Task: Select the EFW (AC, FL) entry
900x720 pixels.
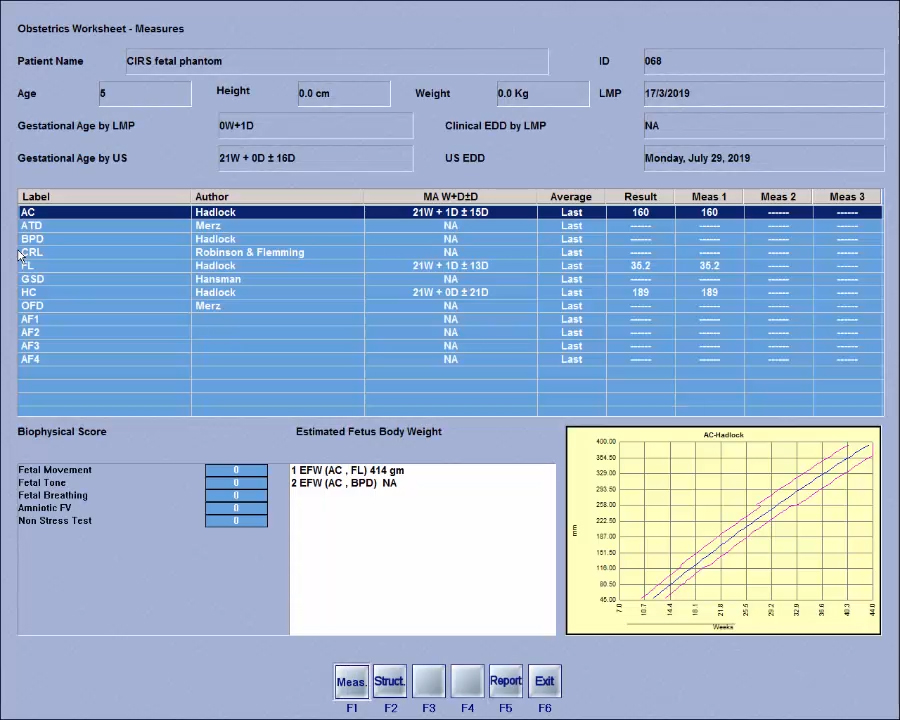Action: coord(348,470)
